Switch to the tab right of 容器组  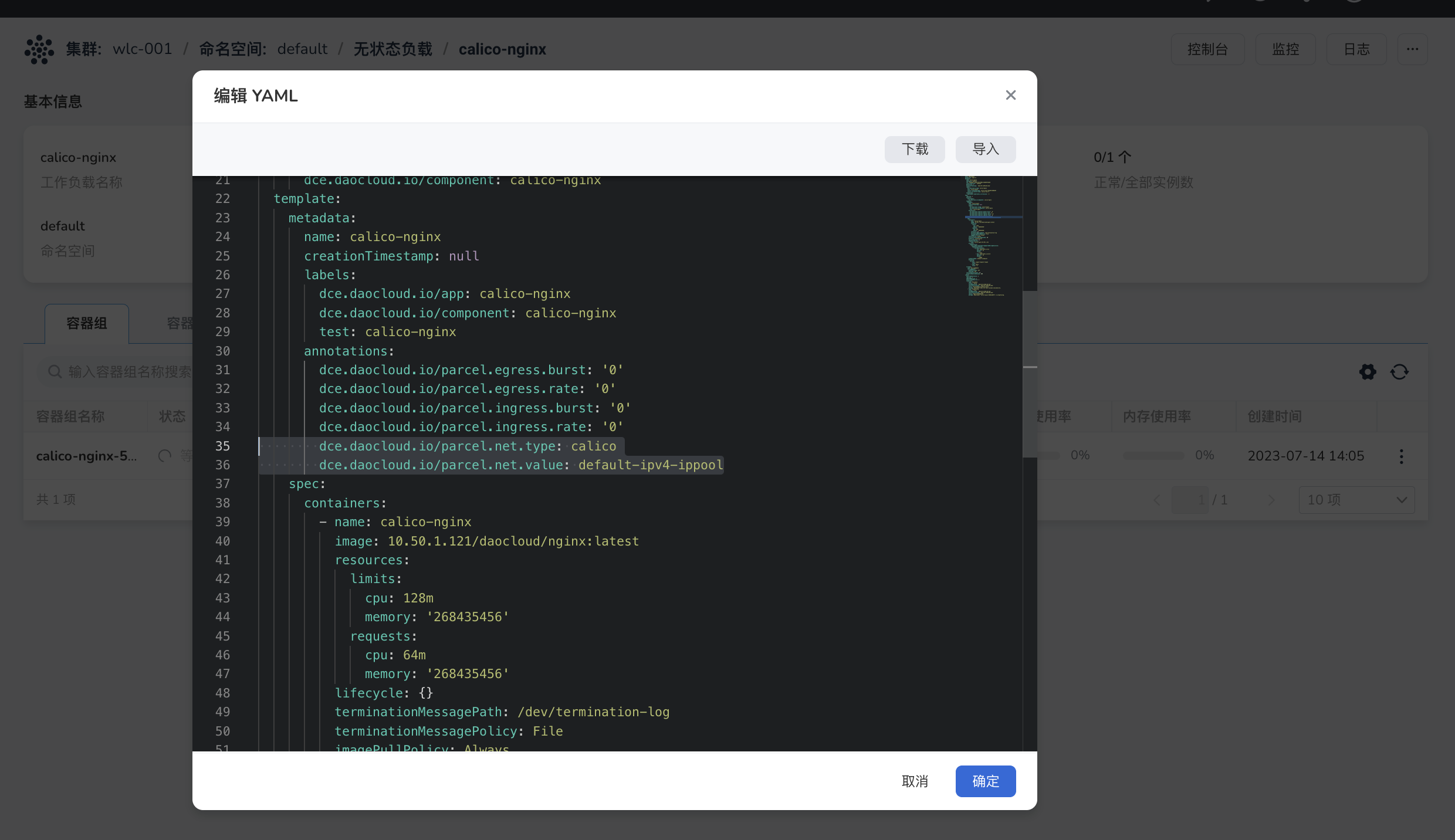tap(180, 323)
